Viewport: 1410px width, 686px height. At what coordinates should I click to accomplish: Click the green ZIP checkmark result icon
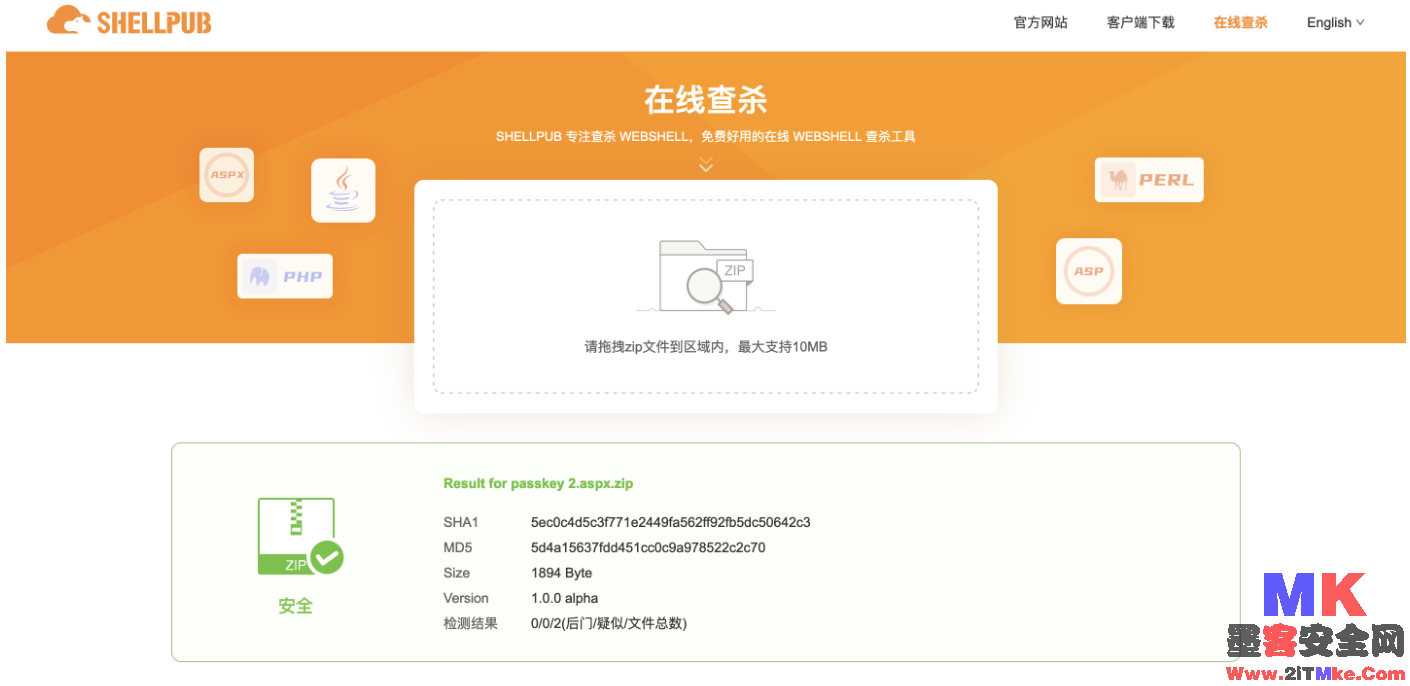point(300,537)
